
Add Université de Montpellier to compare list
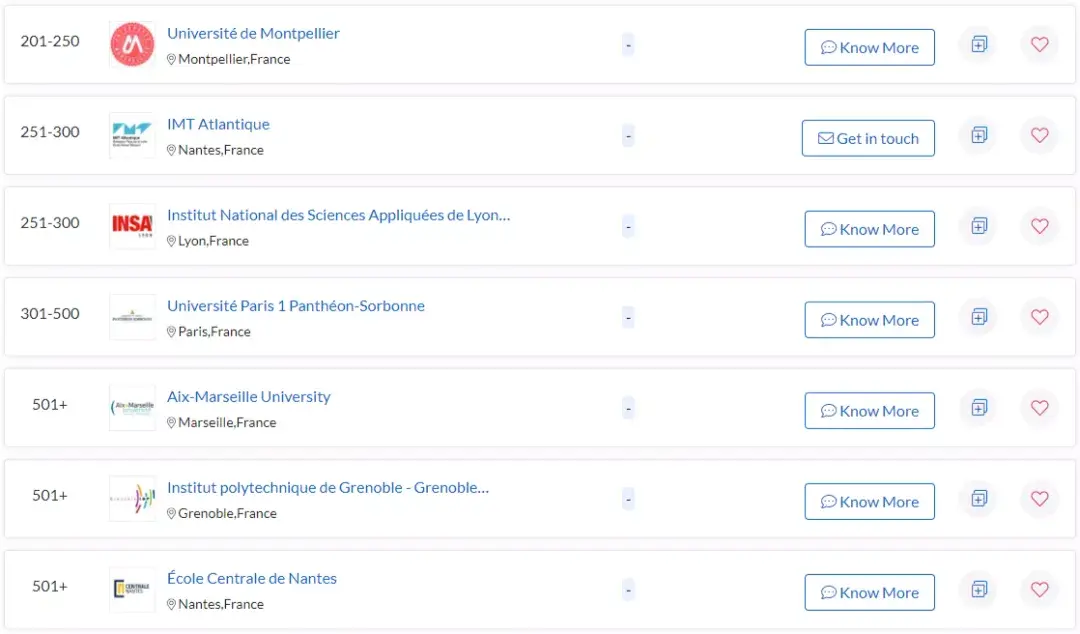pos(979,45)
